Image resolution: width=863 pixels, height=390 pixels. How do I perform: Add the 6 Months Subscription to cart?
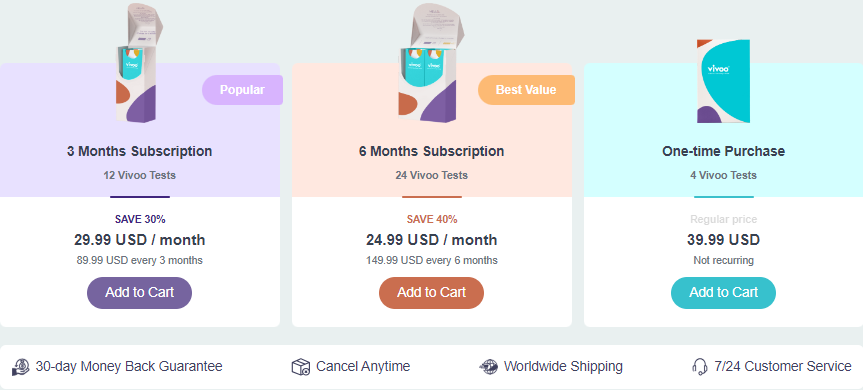[432, 293]
